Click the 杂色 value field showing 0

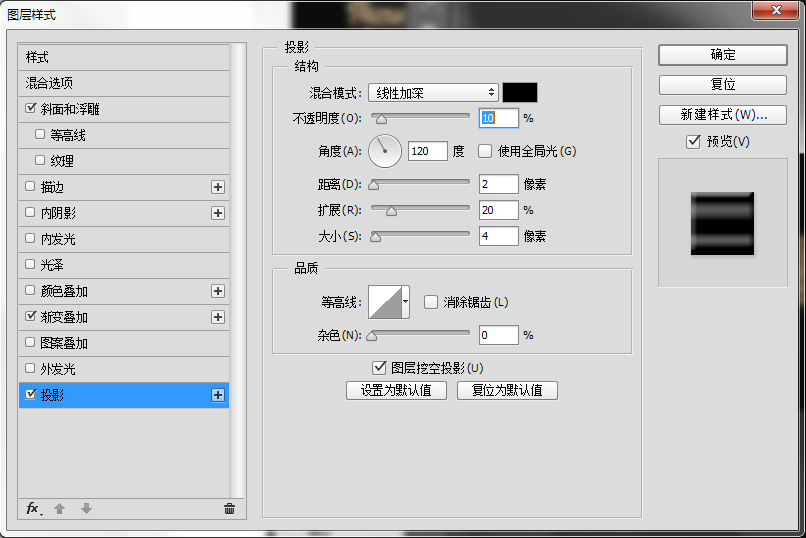coord(499,335)
